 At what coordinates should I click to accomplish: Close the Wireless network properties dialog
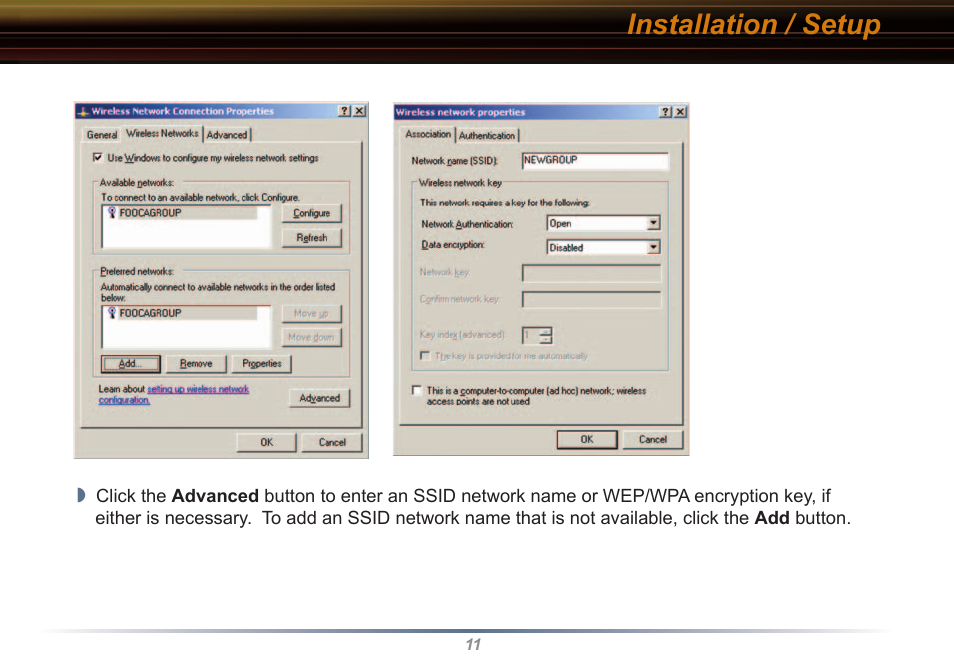click(x=680, y=112)
